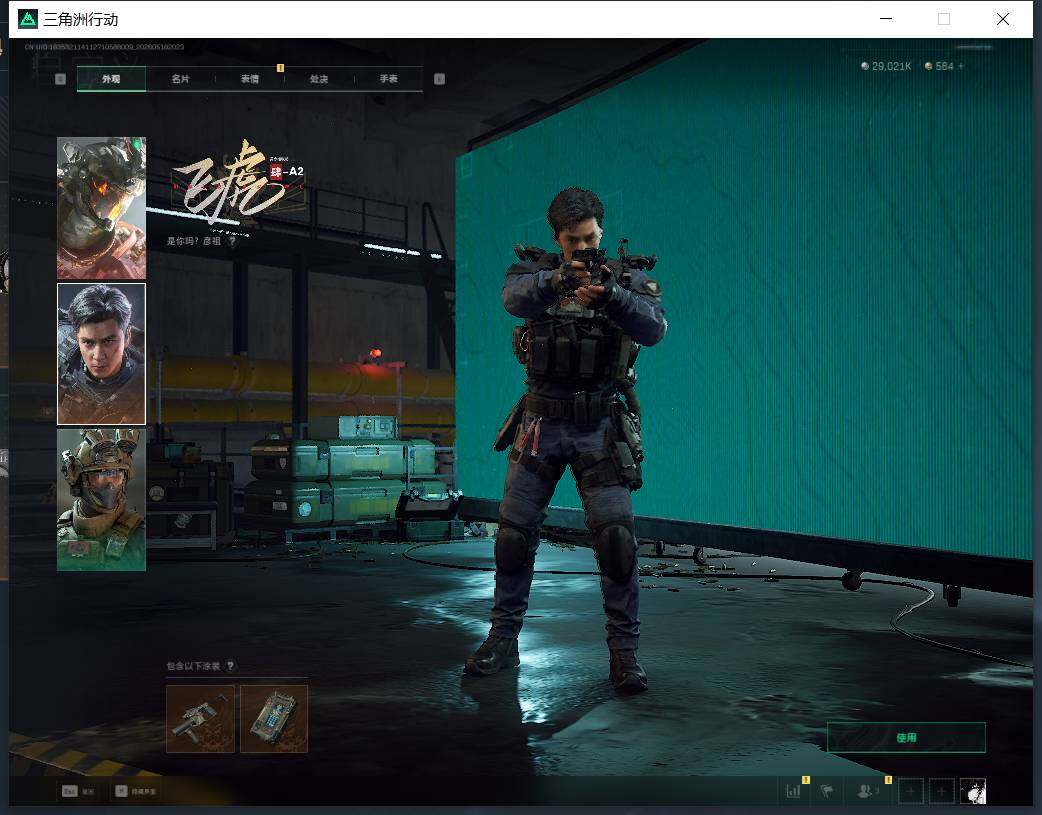This screenshot has width=1042, height=815.
Task: Switch to the 外观 tab
Action: [111, 79]
